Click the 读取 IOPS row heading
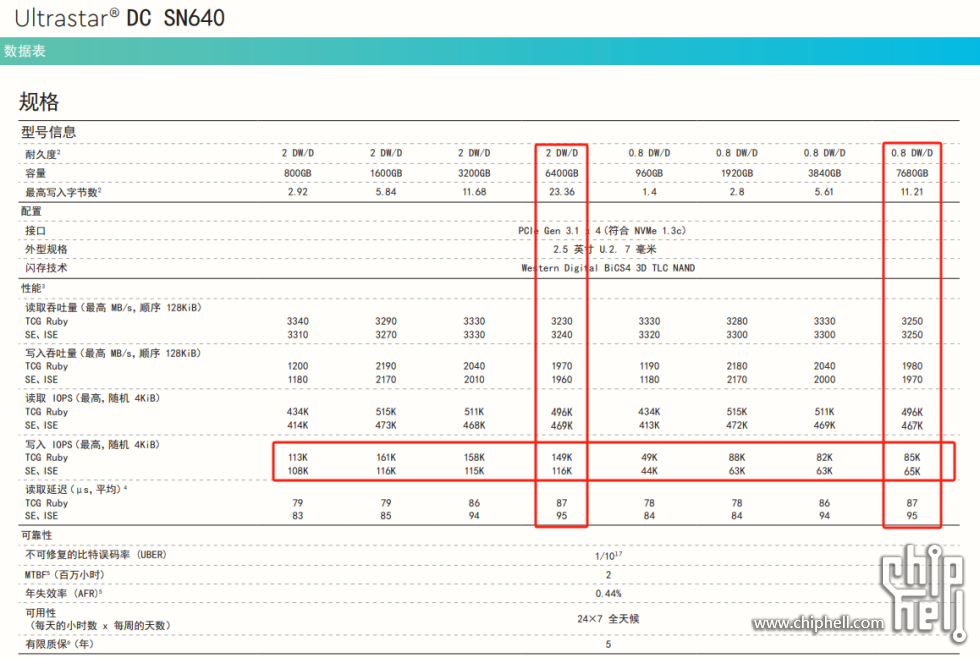Viewport: 980px width, 658px height. pyautogui.click(x=92, y=398)
